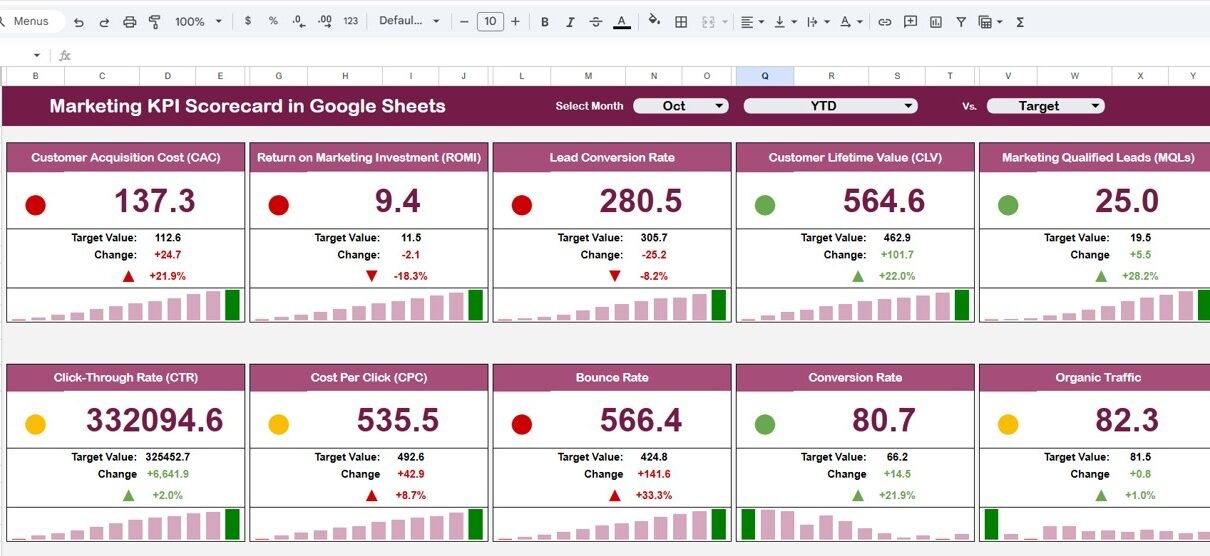The width and height of the screenshot is (1210, 556).
Task: Add a comment with the comment icon
Action: [910, 22]
